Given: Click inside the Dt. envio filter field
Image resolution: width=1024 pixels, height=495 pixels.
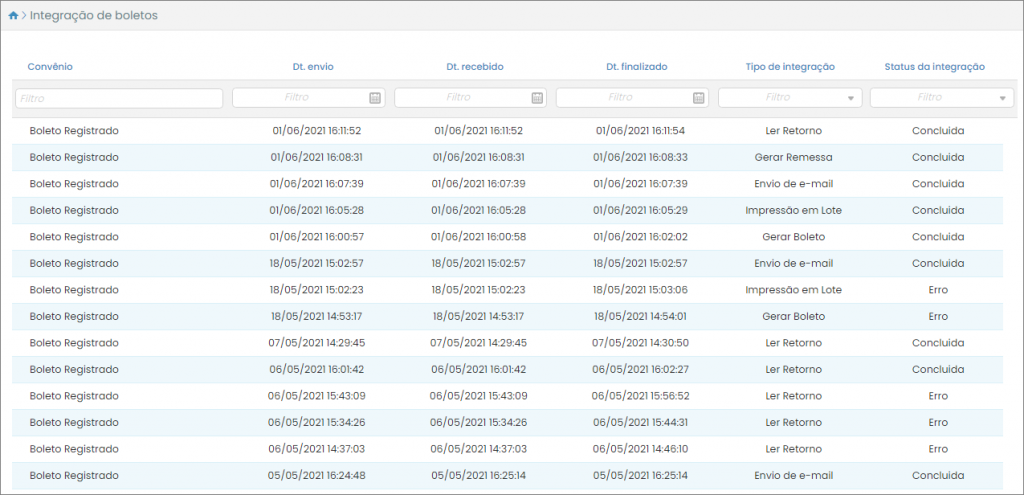Looking at the screenshot, I should (x=298, y=98).
